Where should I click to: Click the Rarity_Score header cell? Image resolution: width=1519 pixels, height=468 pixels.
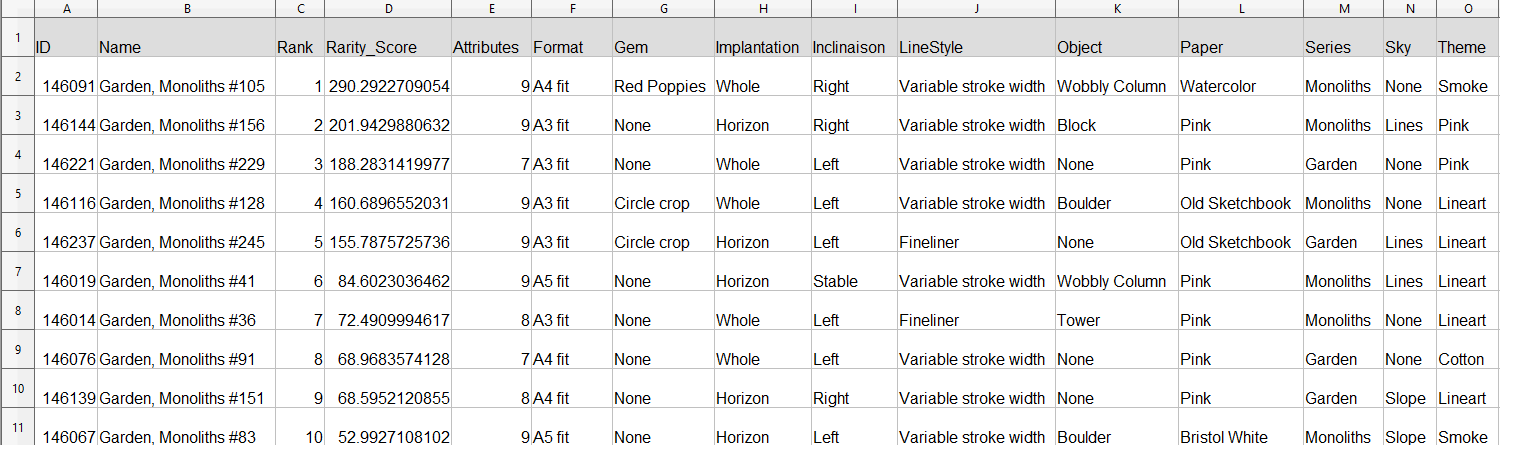pos(387,47)
